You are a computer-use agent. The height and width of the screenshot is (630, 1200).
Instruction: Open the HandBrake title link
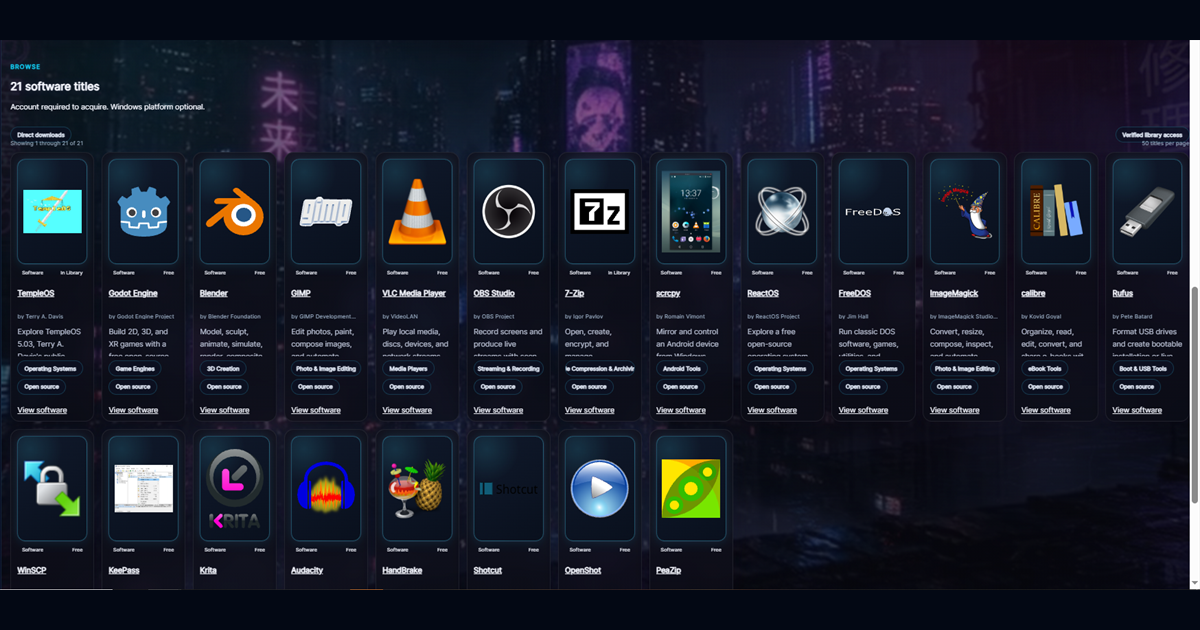click(x=402, y=570)
